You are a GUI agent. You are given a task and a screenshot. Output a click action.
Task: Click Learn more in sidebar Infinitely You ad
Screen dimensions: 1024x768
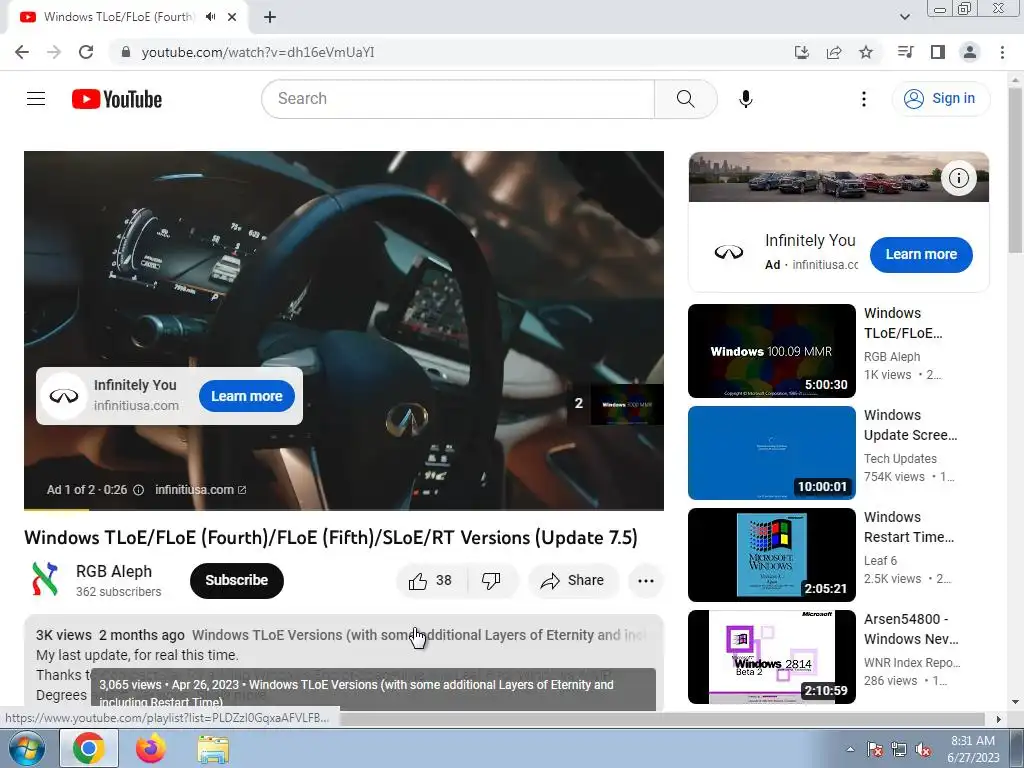pyautogui.click(x=921, y=255)
